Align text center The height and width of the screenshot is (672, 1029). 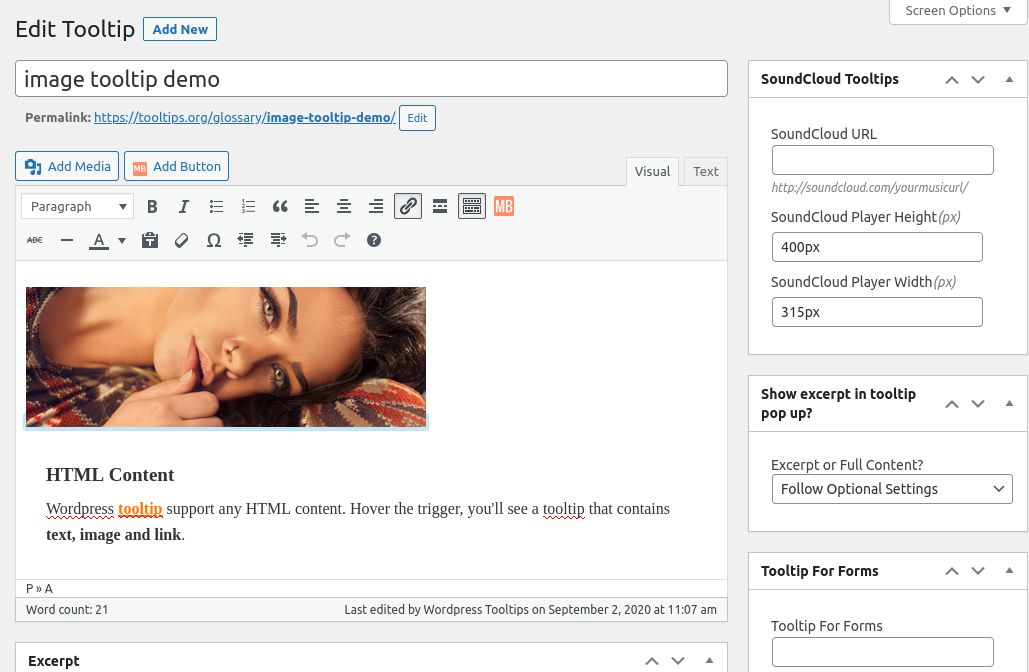click(x=344, y=207)
